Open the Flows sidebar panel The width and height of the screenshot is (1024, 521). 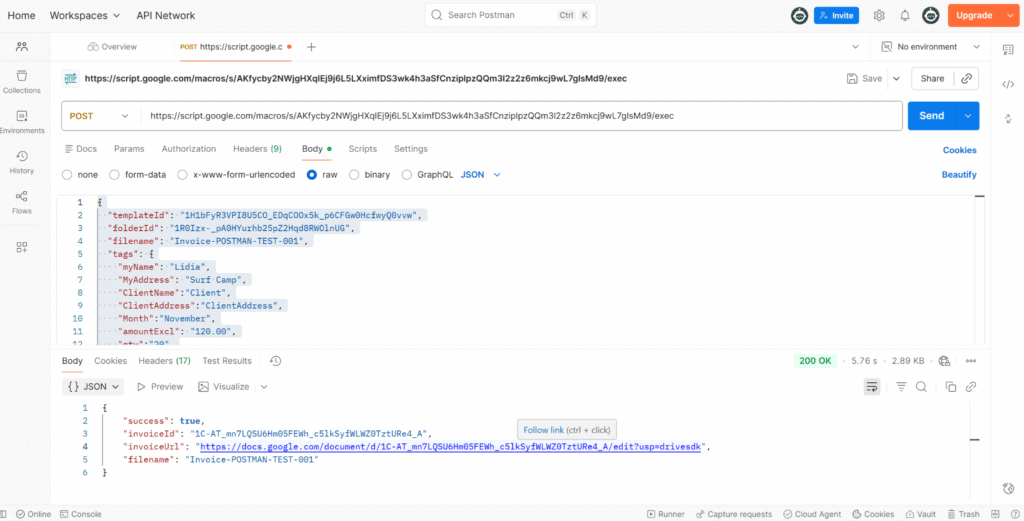click(22, 202)
